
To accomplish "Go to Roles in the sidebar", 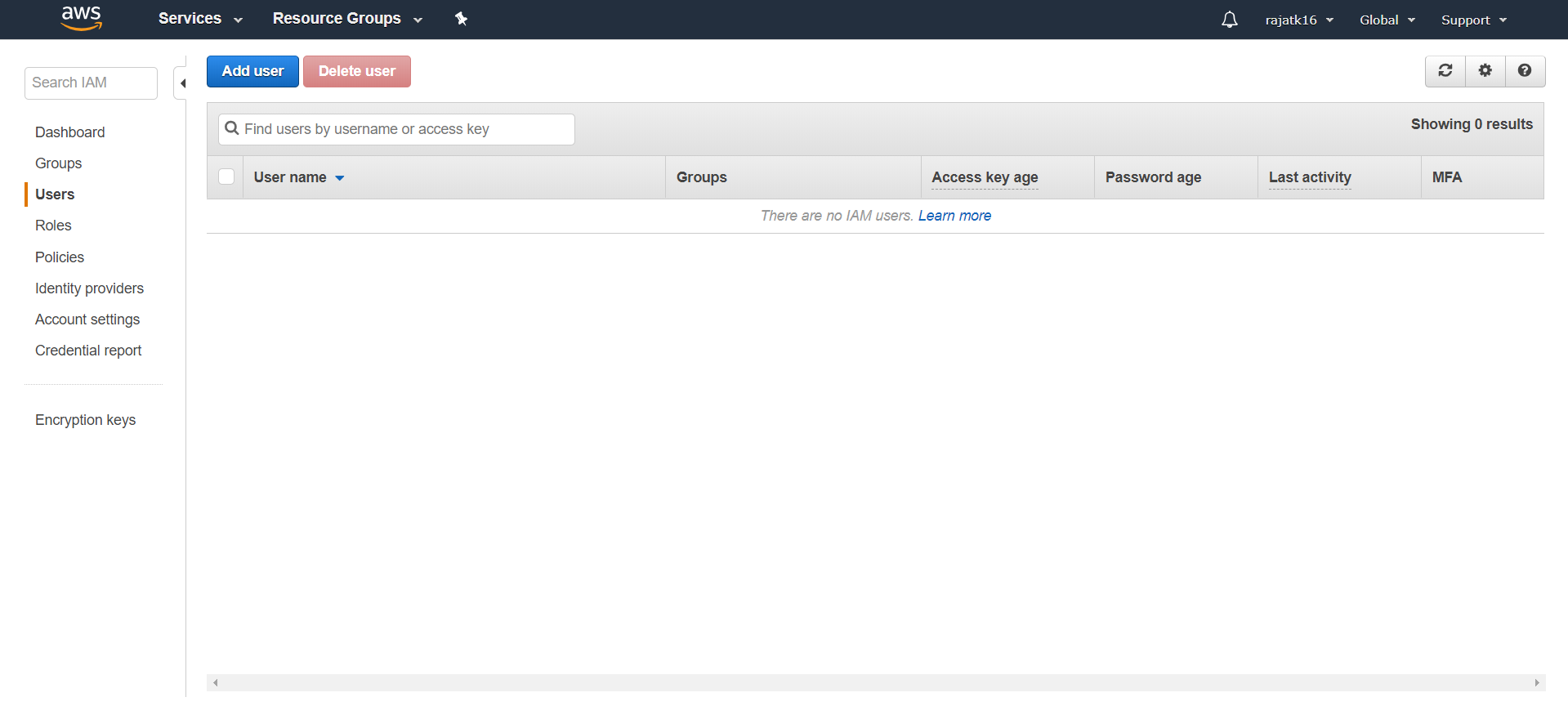I will pos(53,226).
